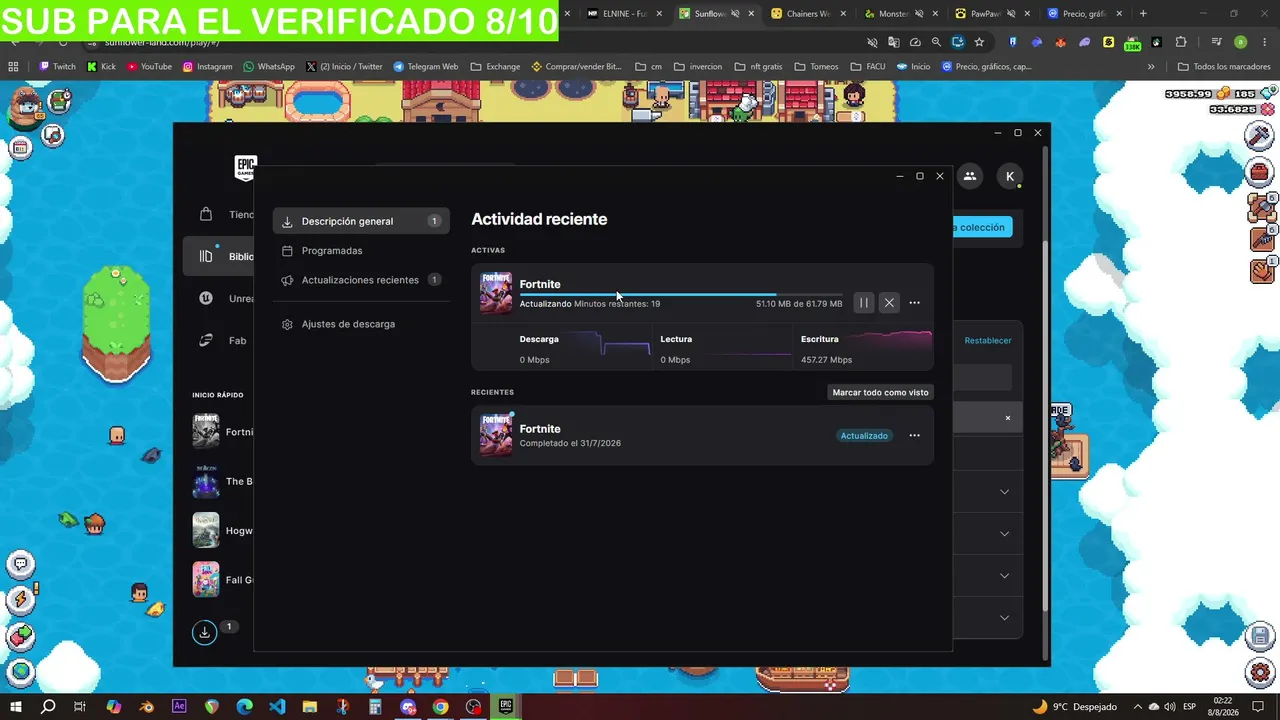Pause the Fortnite update download
Image resolution: width=1280 pixels, height=720 pixels.
(x=864, y=303)
